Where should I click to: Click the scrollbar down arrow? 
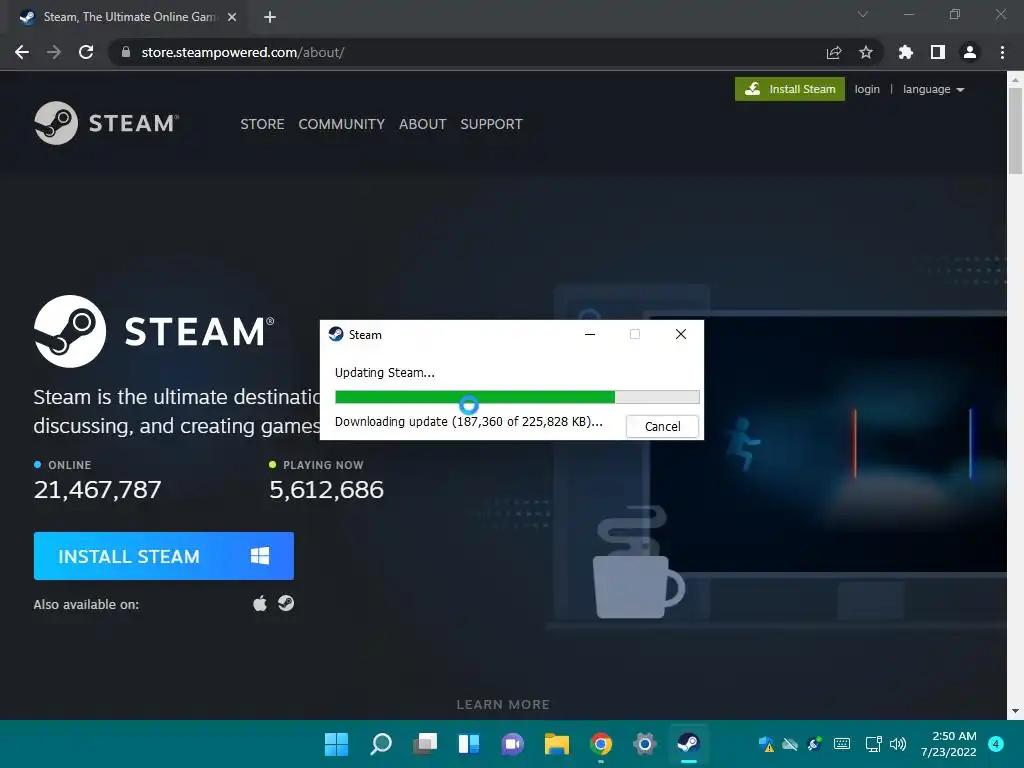tap(1015, 711)
